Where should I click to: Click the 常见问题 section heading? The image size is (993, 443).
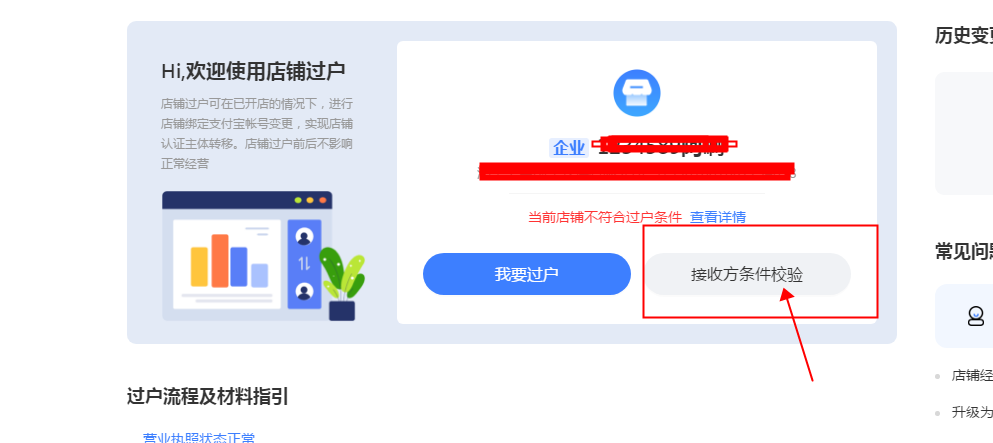point(964,251)
